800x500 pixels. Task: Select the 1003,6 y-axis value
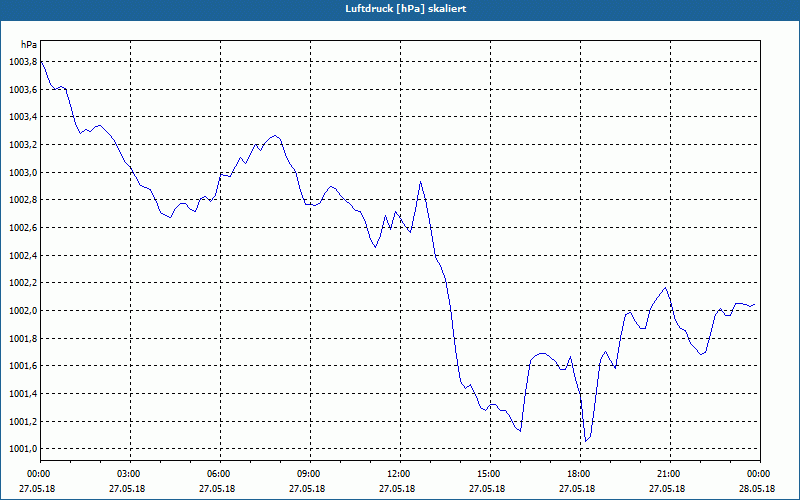(x=23, y=90)
